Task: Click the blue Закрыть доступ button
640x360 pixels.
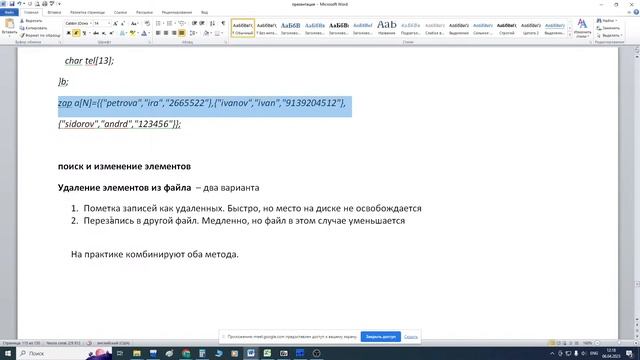Action: 380,337
